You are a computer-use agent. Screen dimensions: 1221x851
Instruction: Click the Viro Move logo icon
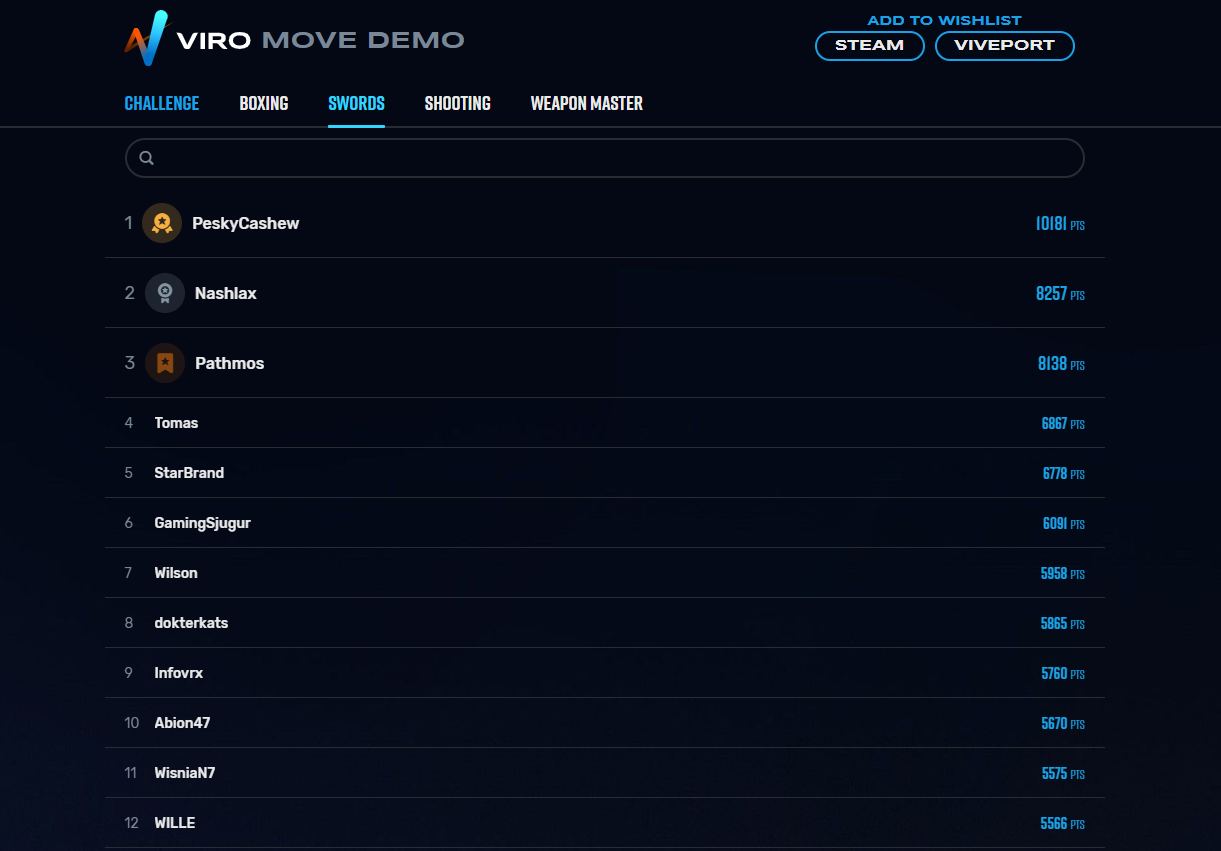(146, 38)
